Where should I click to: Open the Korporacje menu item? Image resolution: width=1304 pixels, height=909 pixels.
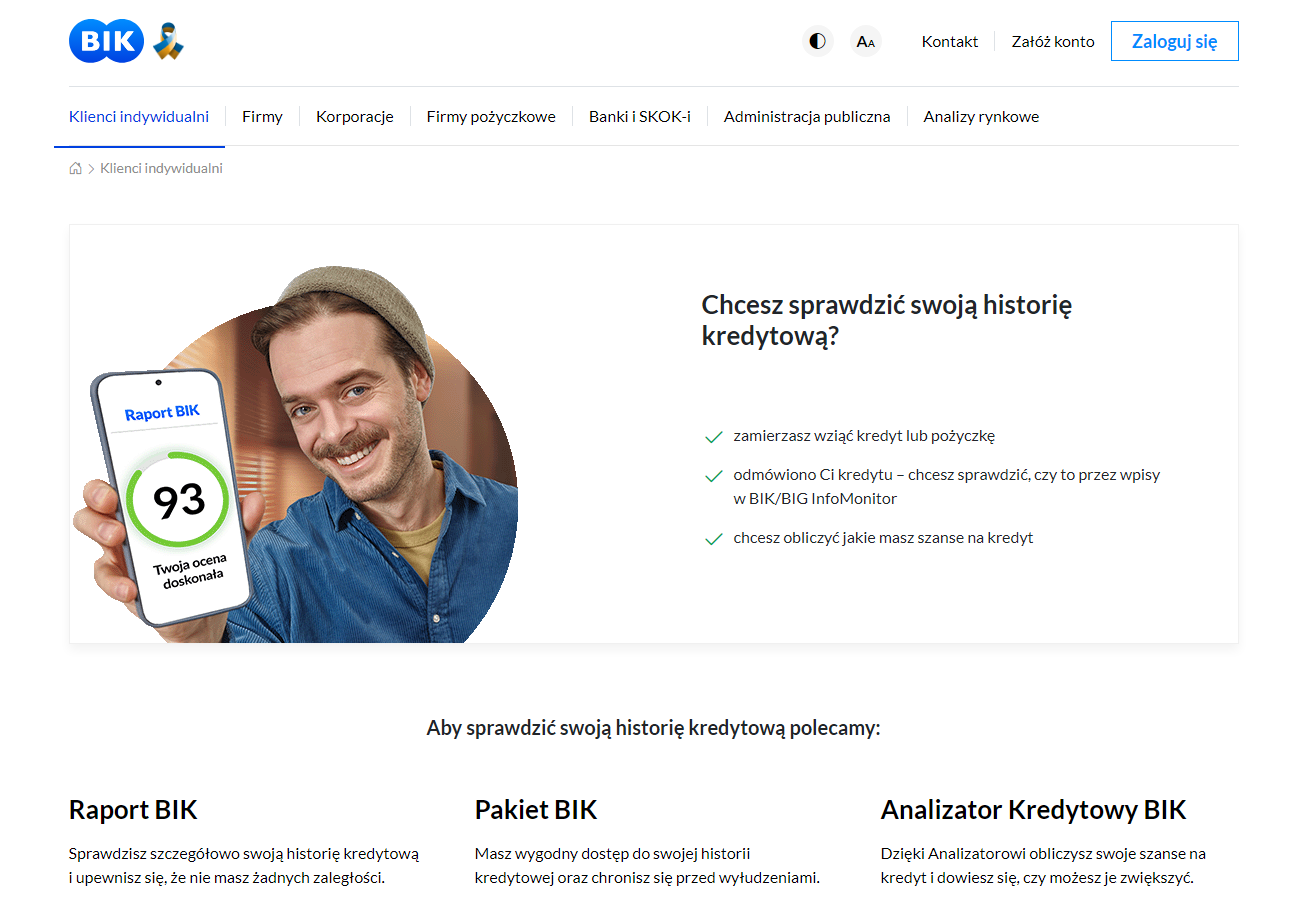pyautogui.click(x=355, y=116)
